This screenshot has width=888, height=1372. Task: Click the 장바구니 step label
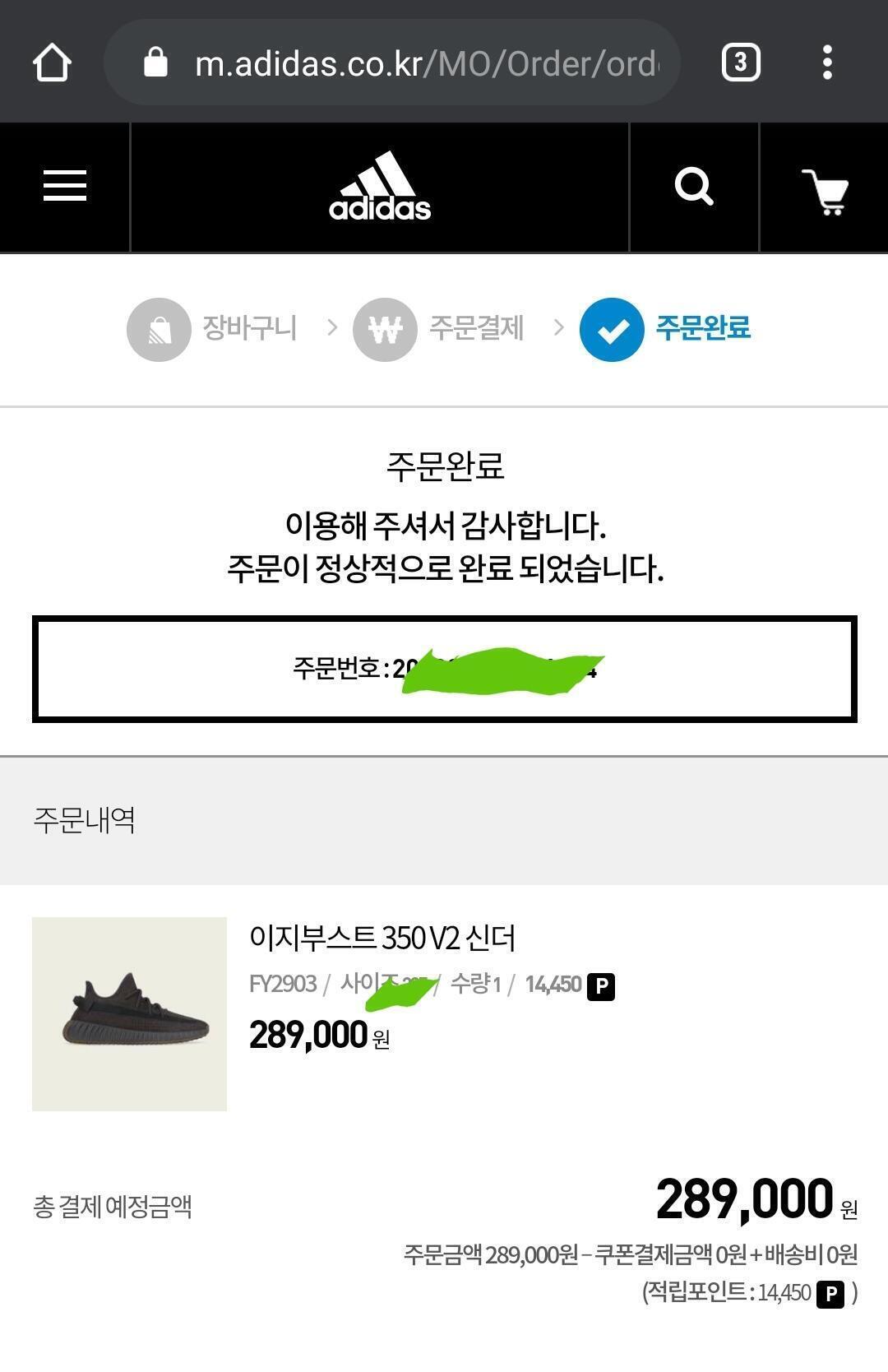point(250,328)
